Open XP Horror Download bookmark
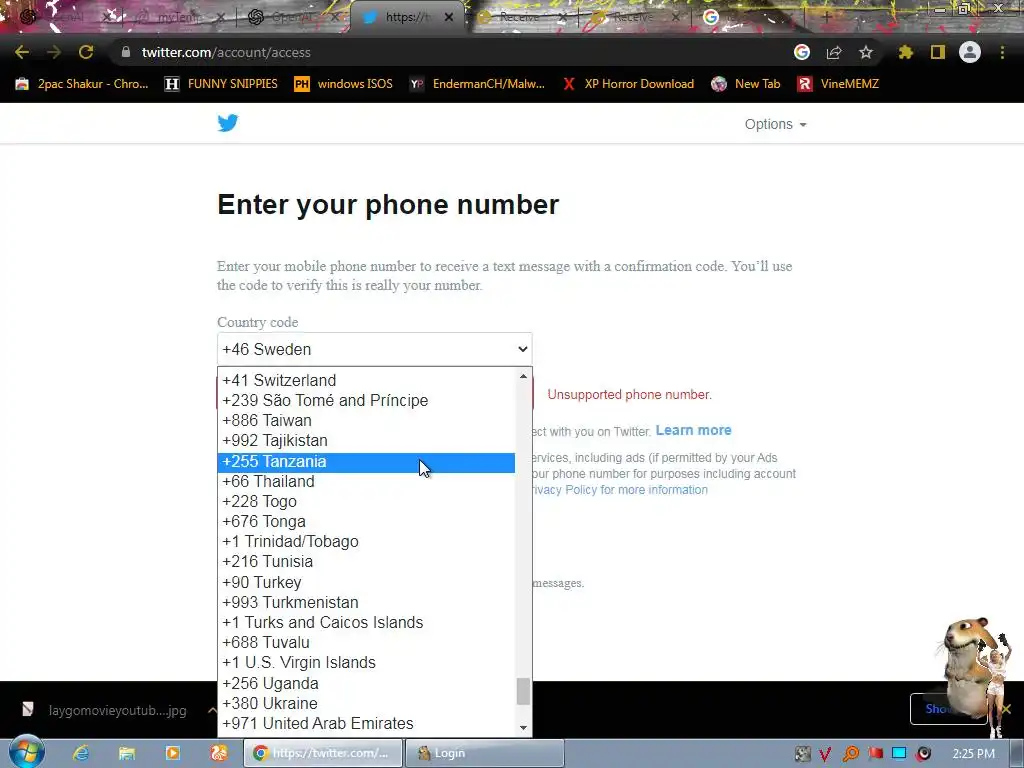The width and height of the screenshot is (1024, 768). [x=628, y=84]
